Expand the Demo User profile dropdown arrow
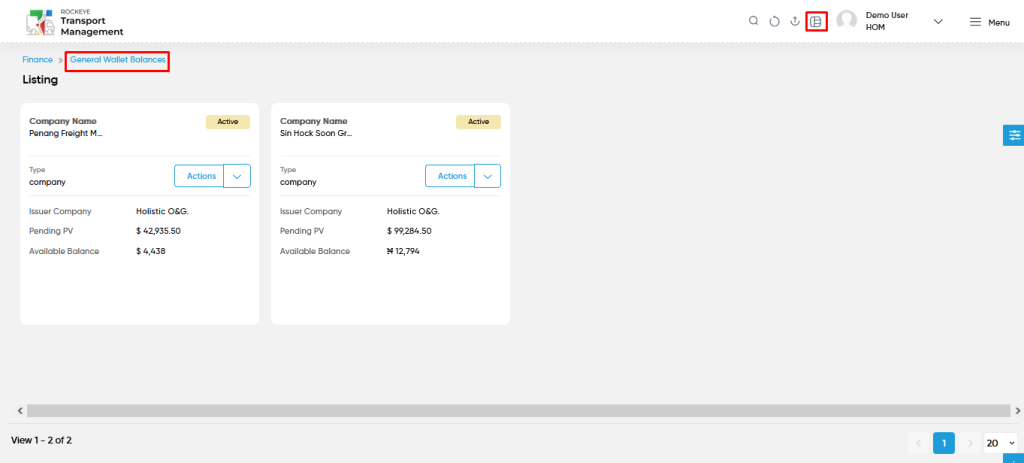Viewport: 1024px width, 463px height. pos(938,22)
